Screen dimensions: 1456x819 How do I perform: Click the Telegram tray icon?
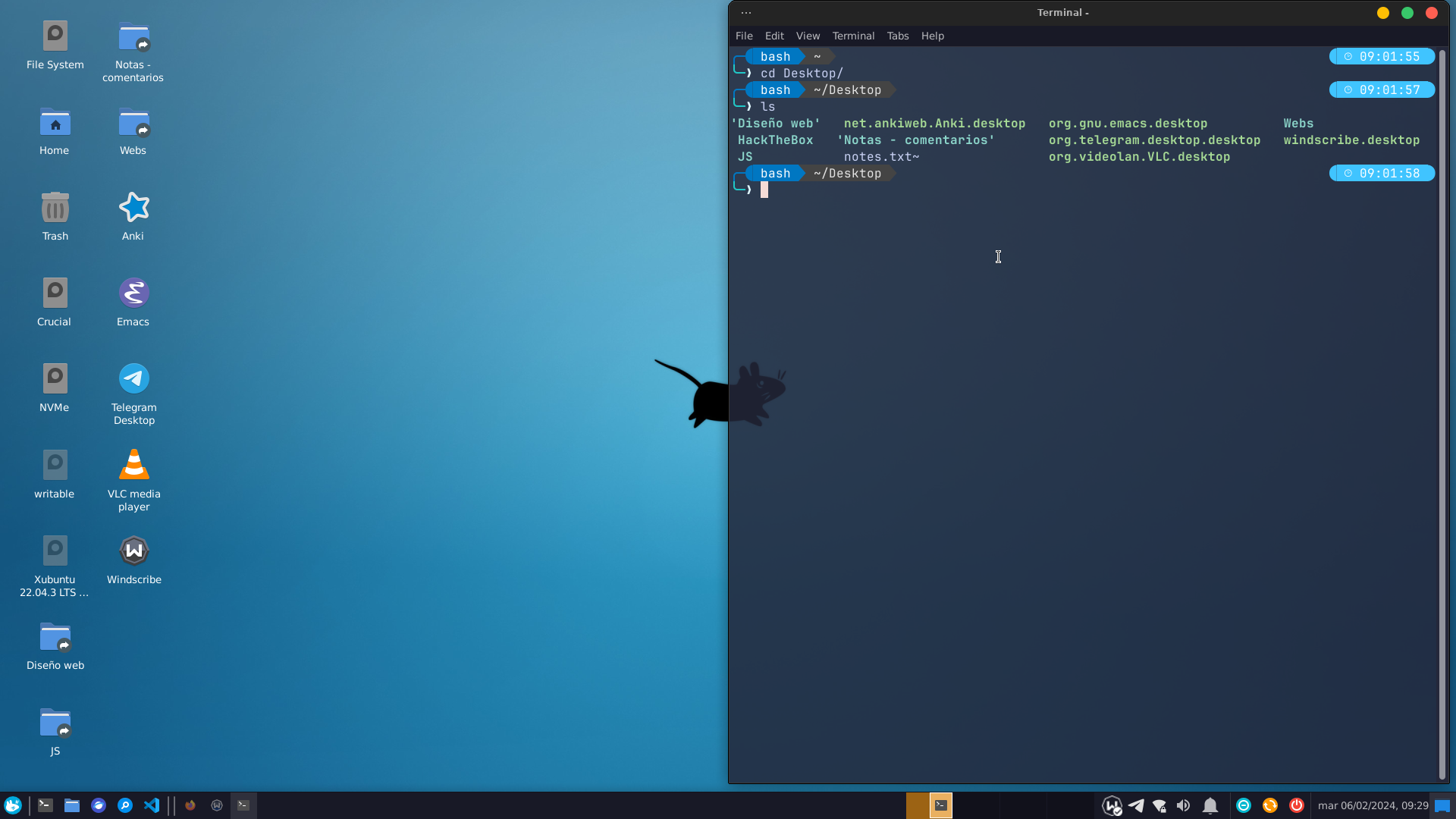1136,805
